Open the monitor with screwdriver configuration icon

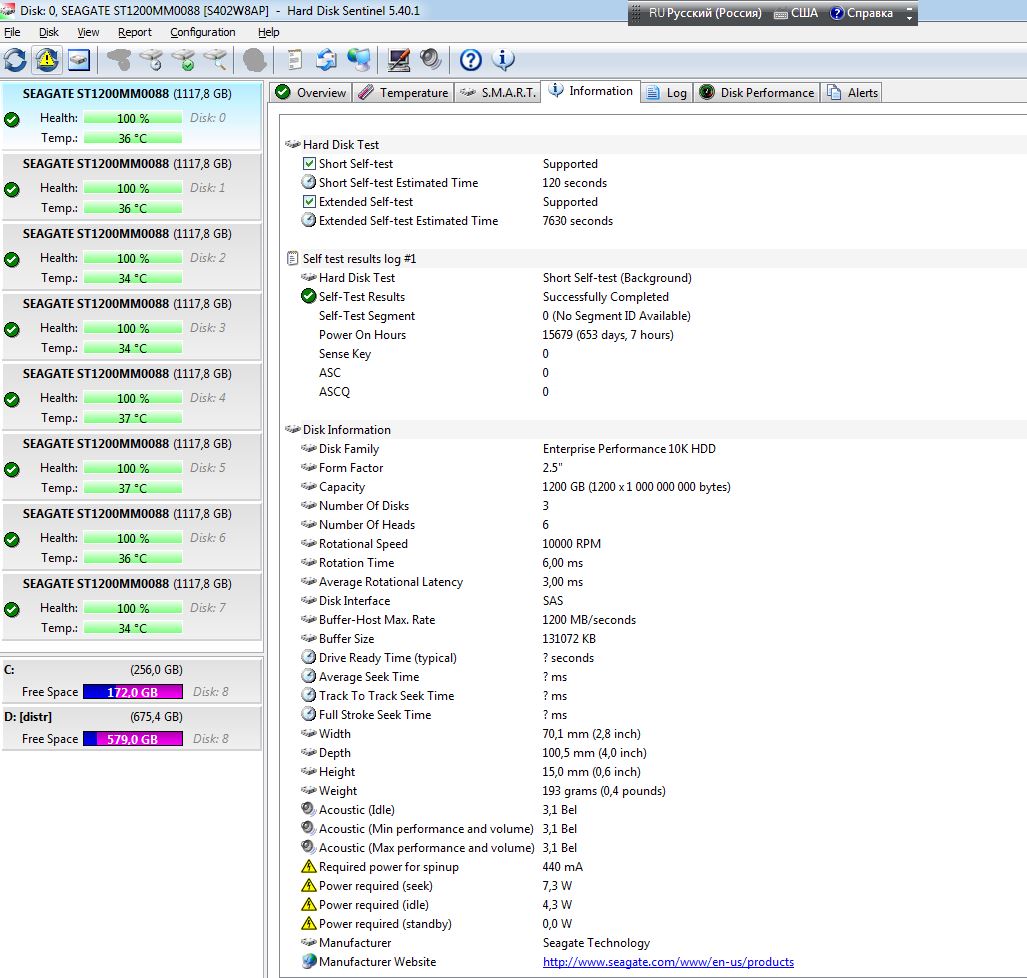click(x=399, y=60)
